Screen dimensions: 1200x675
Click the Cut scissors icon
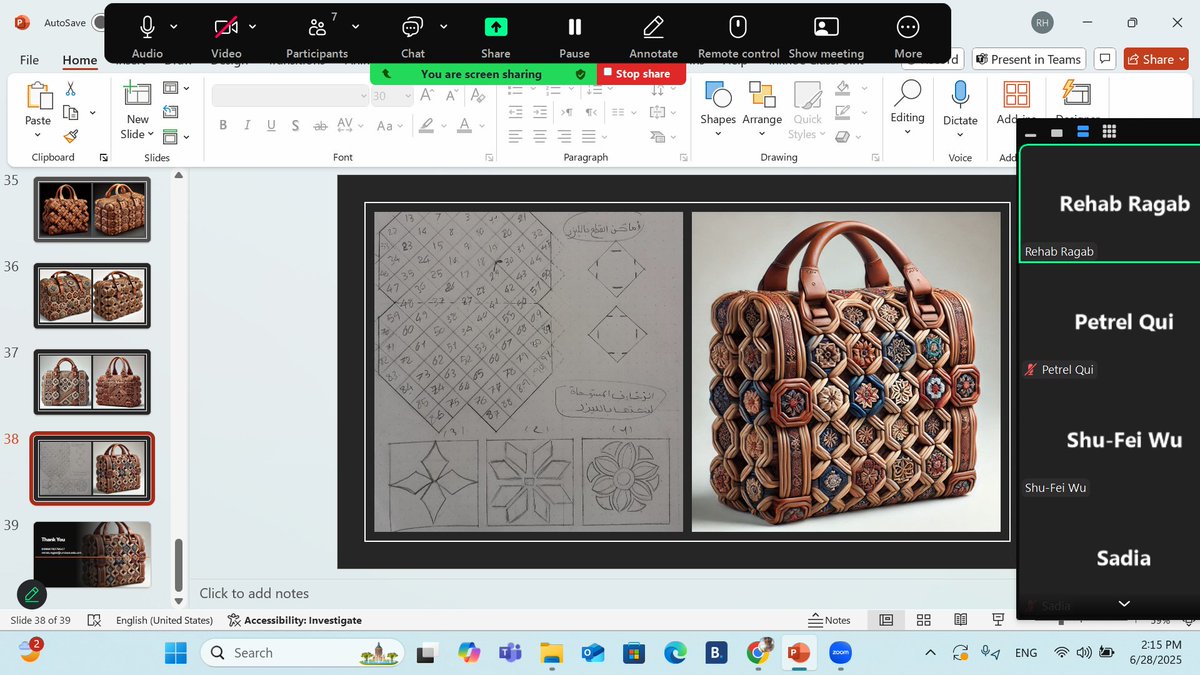70,89
